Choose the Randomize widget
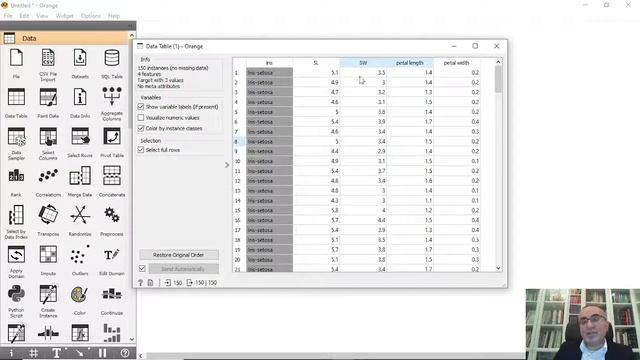Screen dimensions: 640x360 point(80,215)
